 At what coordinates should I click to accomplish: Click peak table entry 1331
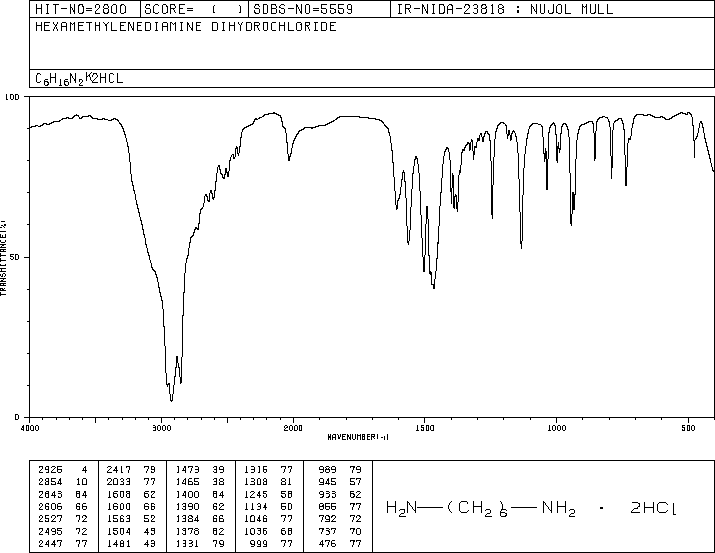pyautogui.click(x=187, y=544)
